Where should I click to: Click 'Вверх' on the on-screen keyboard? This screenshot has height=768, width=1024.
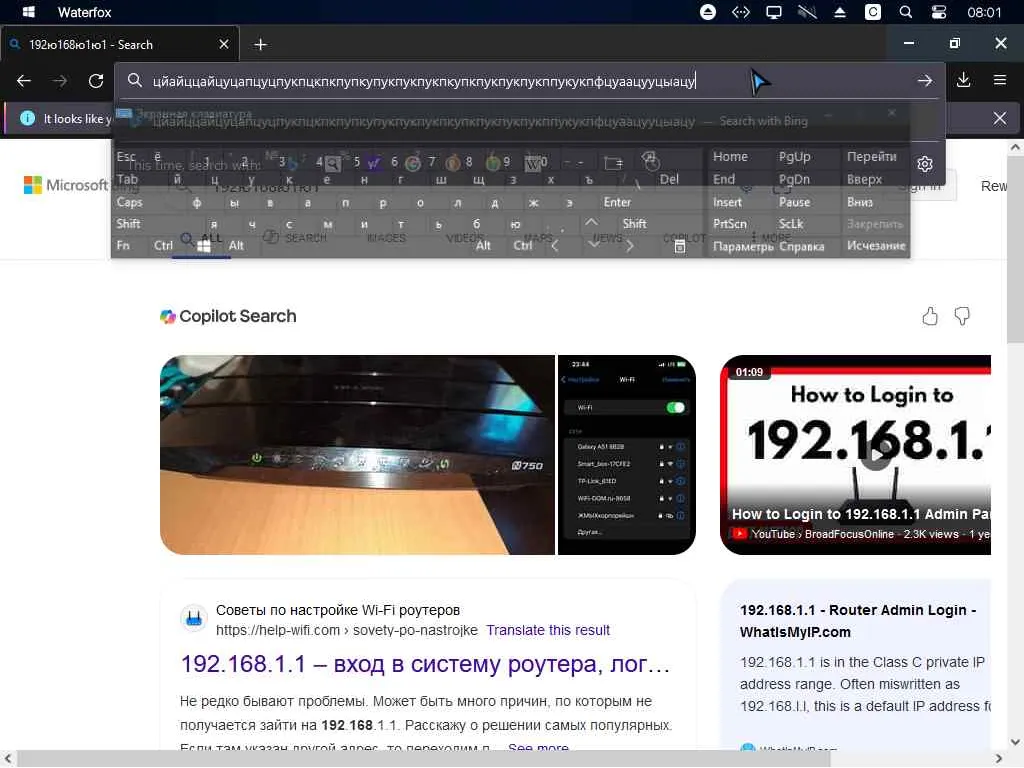pos(864,179)
